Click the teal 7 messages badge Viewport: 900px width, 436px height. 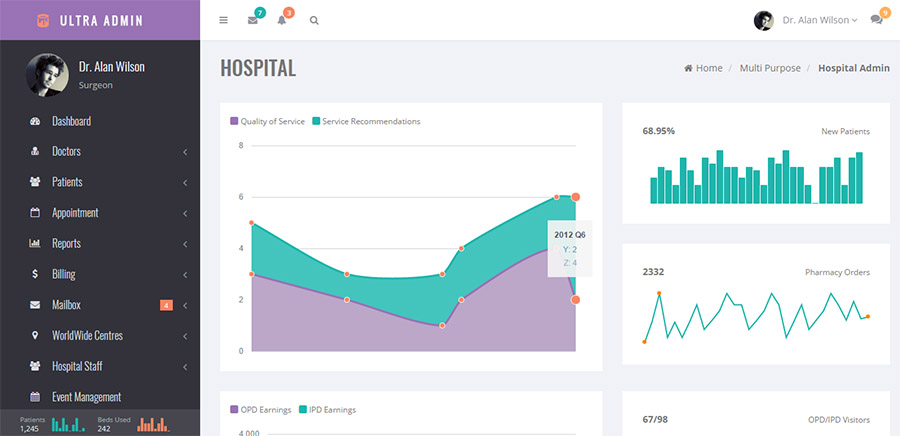pyautogui.click(x=261, y=13)
